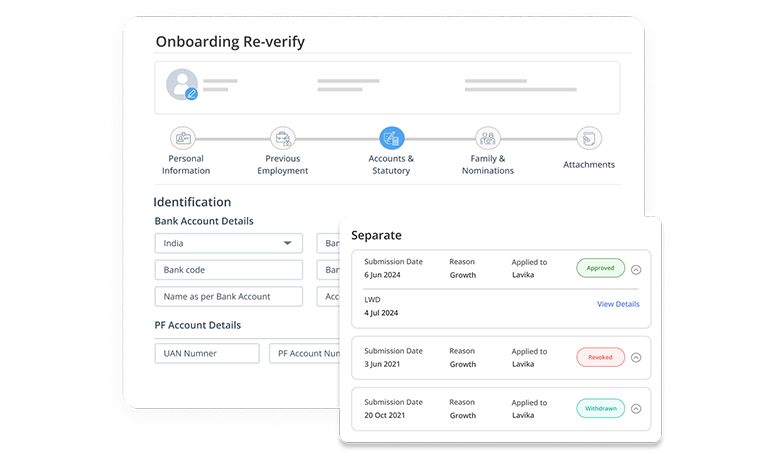Edit profile photo via pencil badge

(x=192, y=94)
